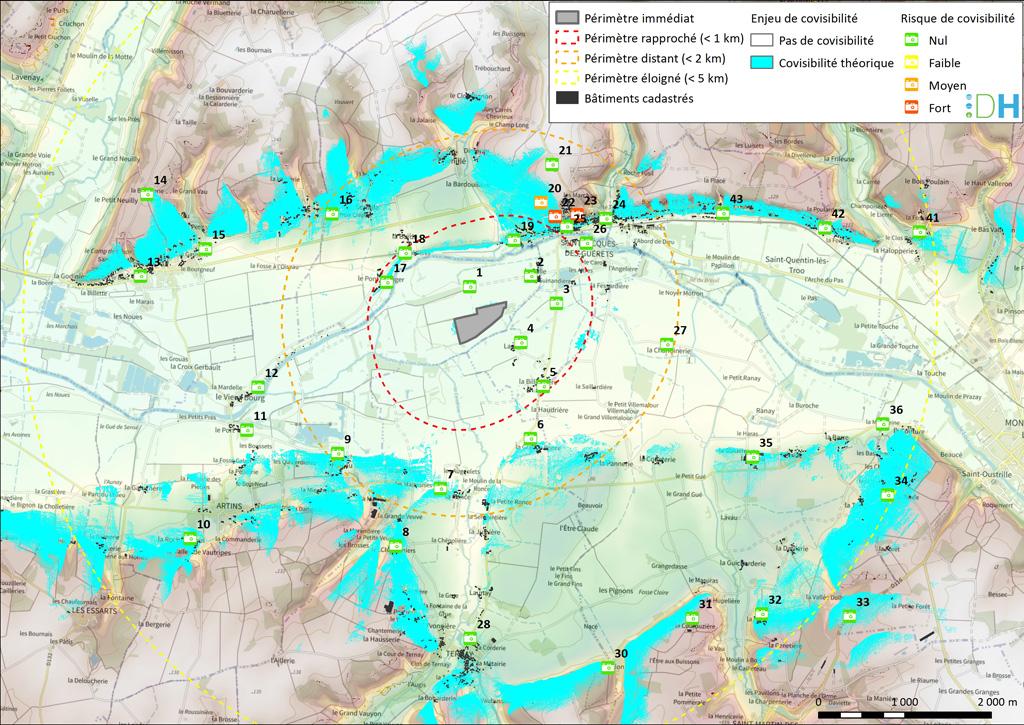Click camera marker 10 near Artins
The width and height of the screenshot is (1024, 725).
coord(189,538)
